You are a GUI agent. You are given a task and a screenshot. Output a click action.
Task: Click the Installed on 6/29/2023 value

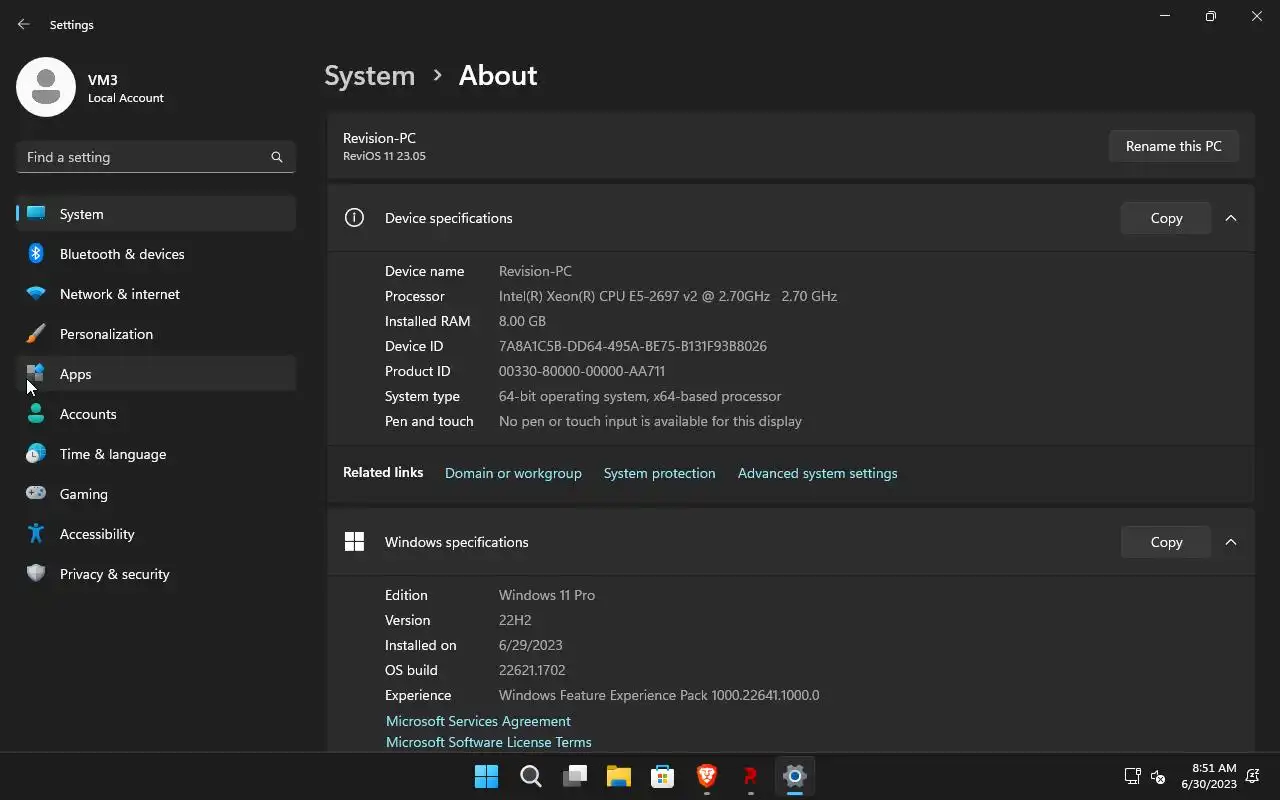pos(531,645)
